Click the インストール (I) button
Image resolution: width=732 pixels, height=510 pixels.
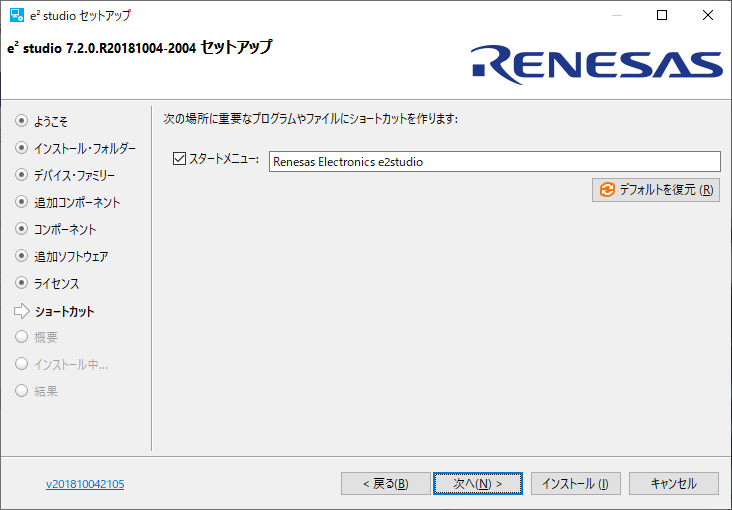[x=576, y=483]
